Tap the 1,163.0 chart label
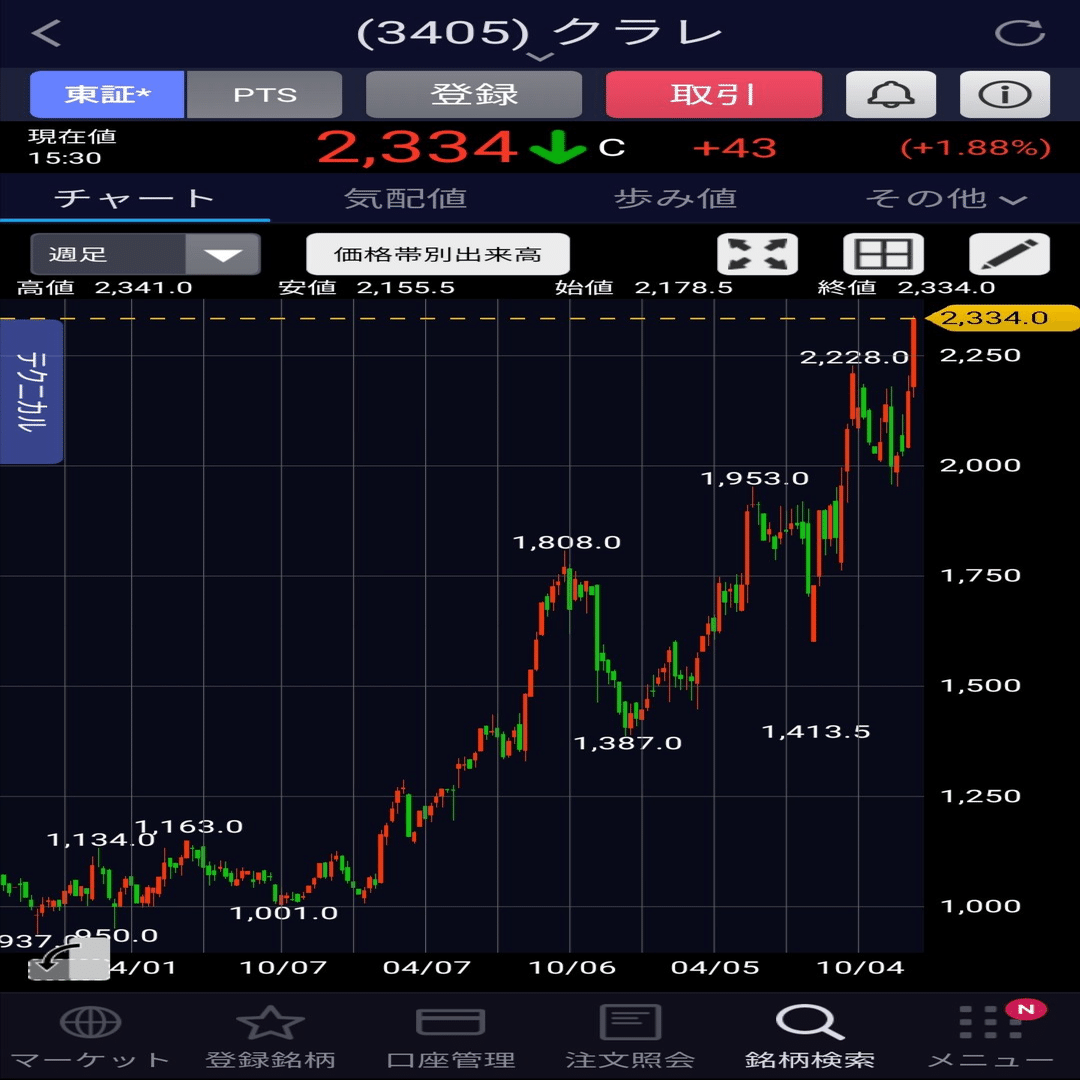This screenshot has height=1080, width=1080. click(189, 827)
